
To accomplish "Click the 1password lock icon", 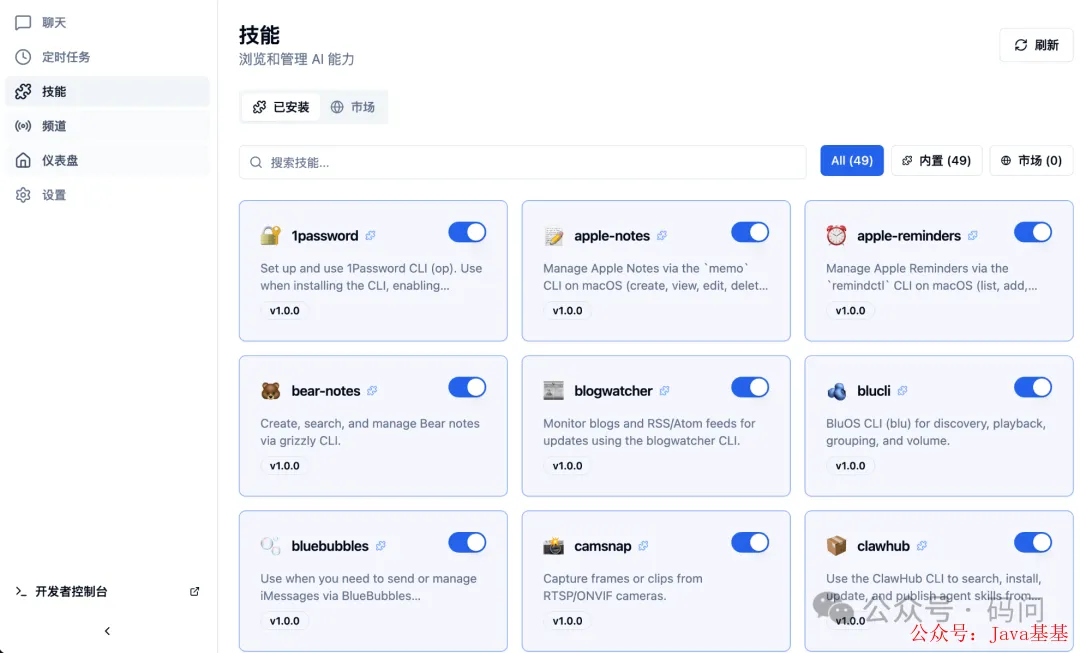I will 271,236.
